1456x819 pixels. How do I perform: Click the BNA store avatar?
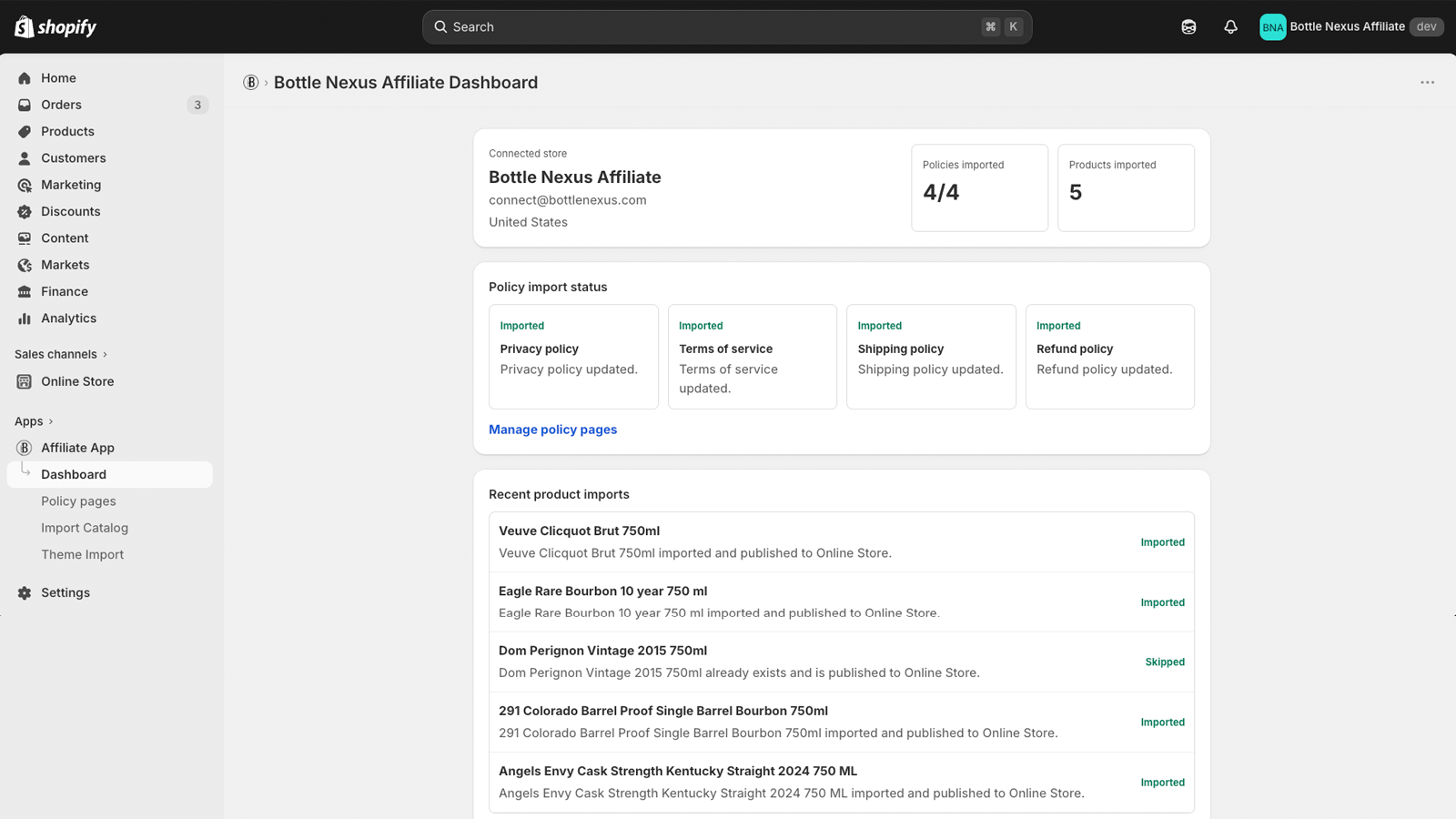pos(1272,27)
